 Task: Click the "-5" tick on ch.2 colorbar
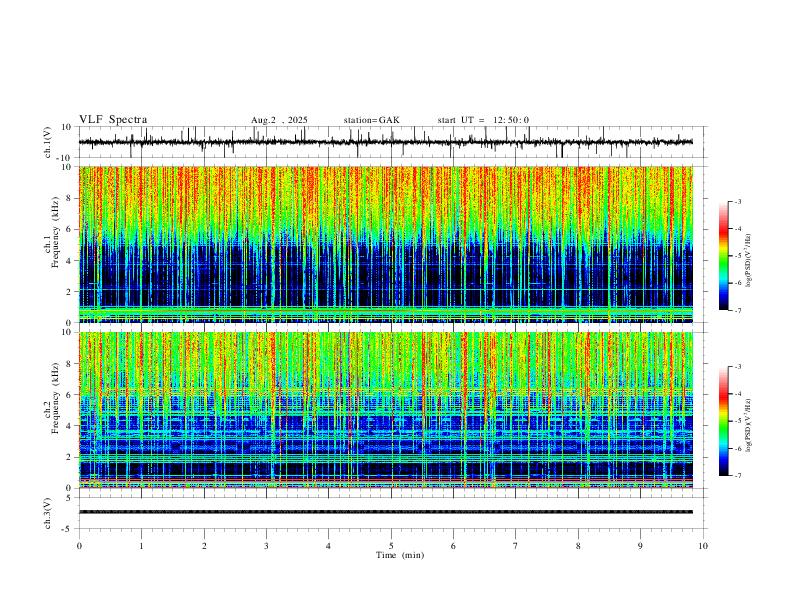click(737, 421)
